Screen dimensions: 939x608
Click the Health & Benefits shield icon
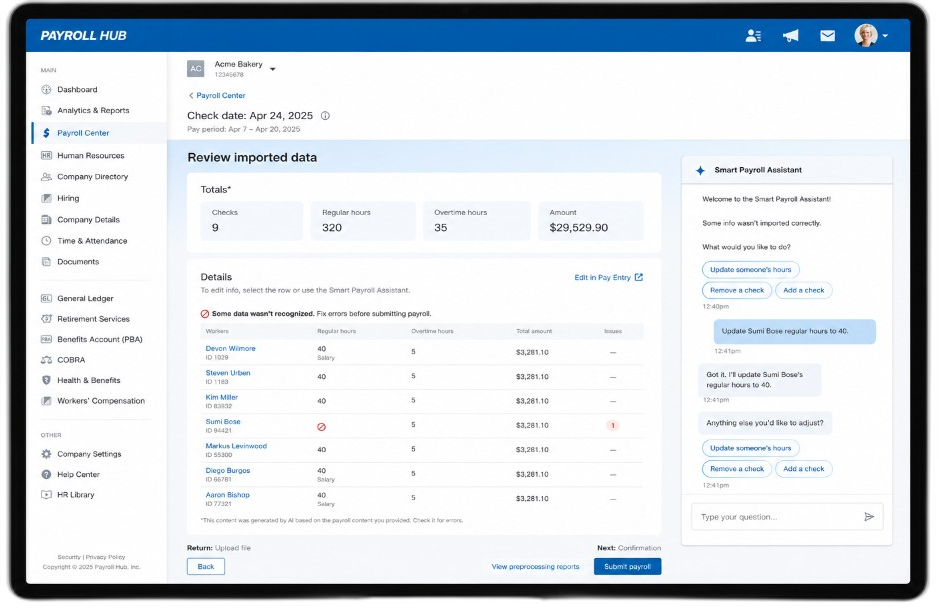click(46, 380)
